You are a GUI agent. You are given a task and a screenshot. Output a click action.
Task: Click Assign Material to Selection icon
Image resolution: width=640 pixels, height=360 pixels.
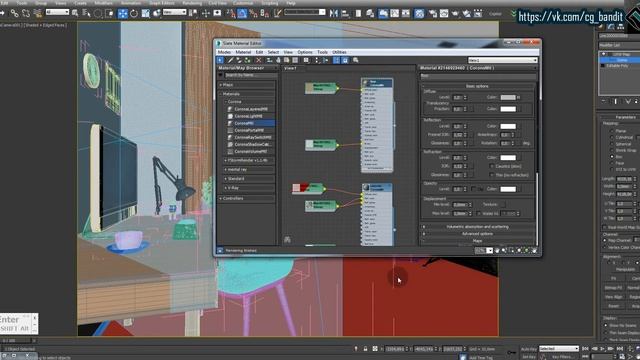point(247,60)
